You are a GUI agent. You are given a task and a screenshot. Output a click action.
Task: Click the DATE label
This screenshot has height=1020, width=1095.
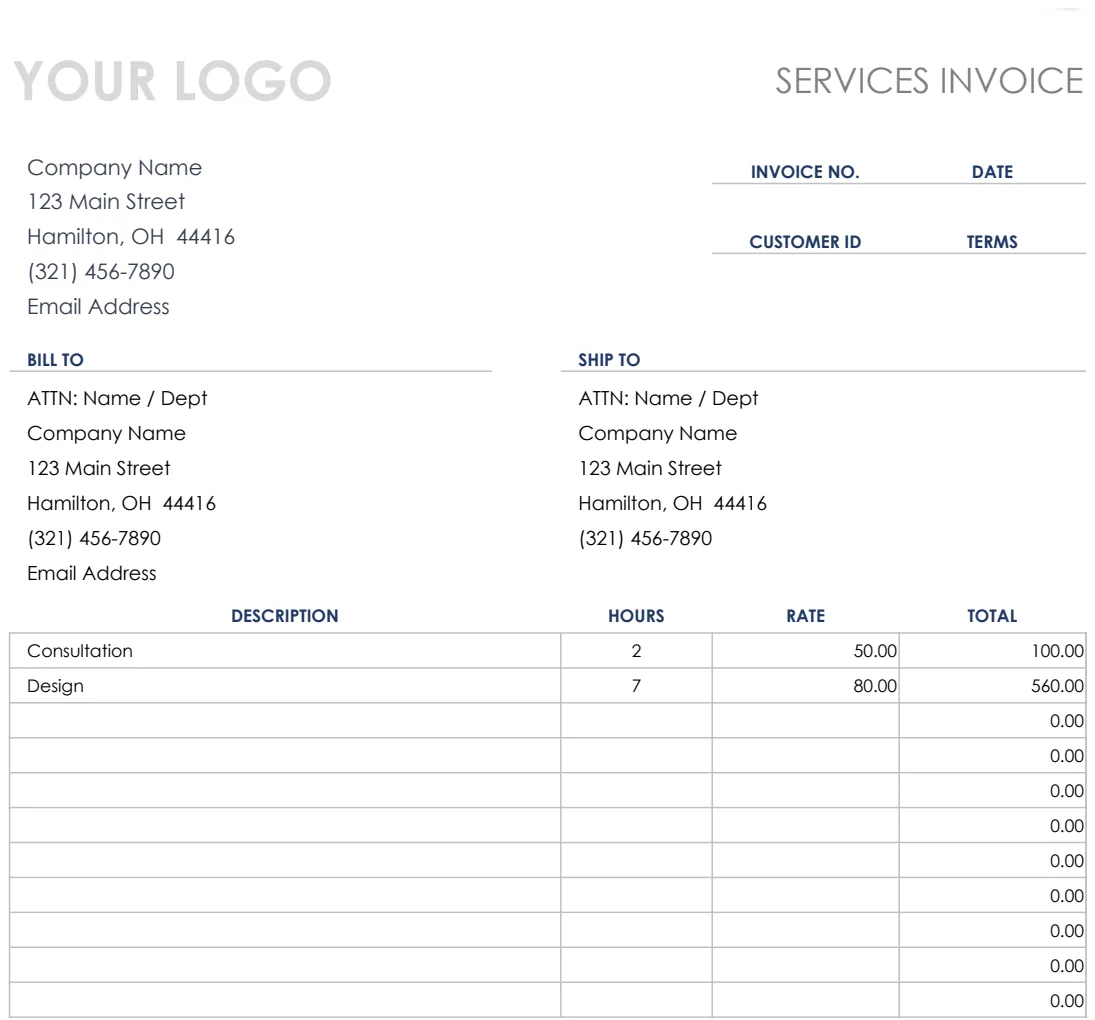tap(992, 172)
